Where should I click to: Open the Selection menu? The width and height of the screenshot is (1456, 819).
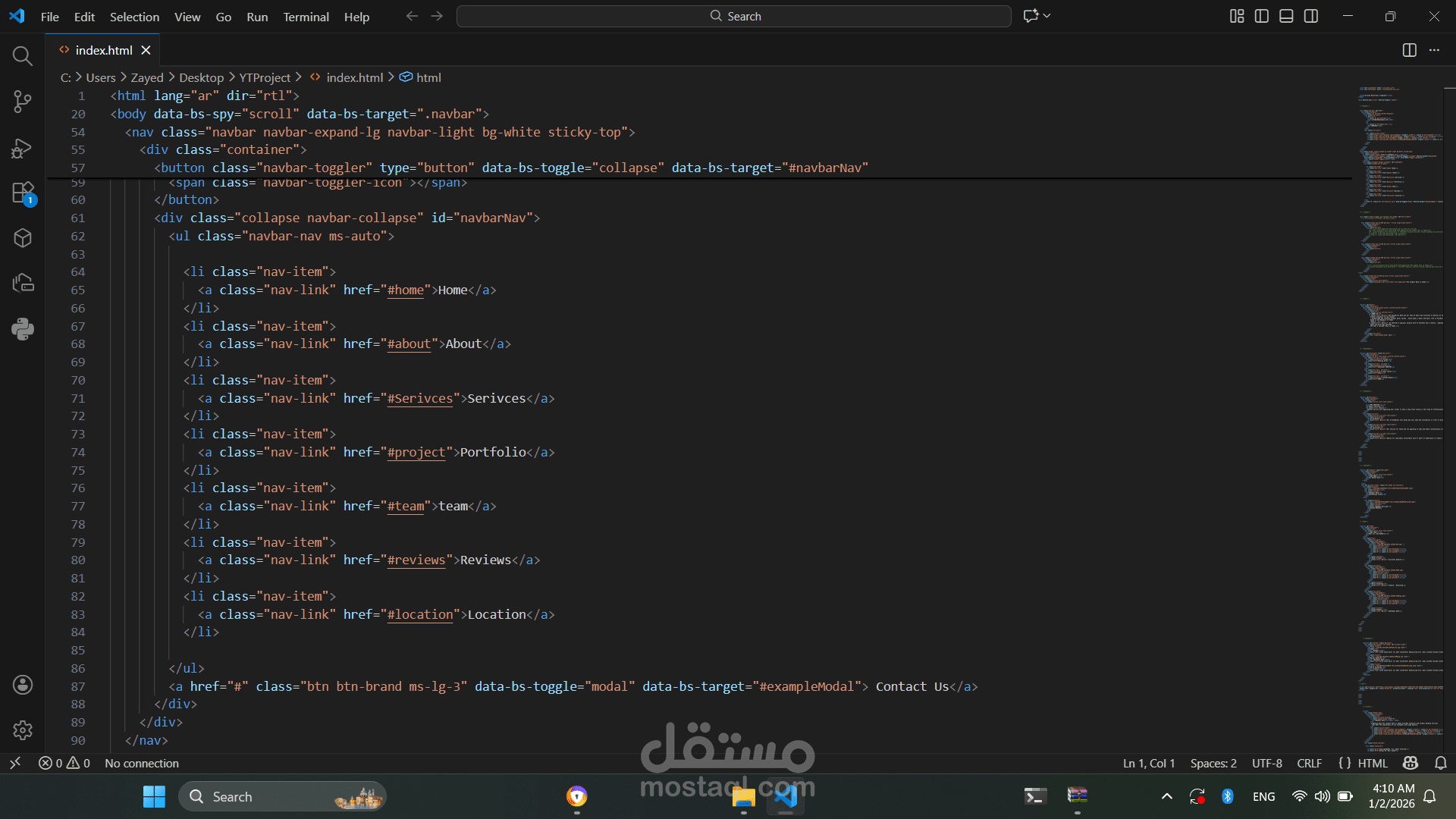(134, 17)
